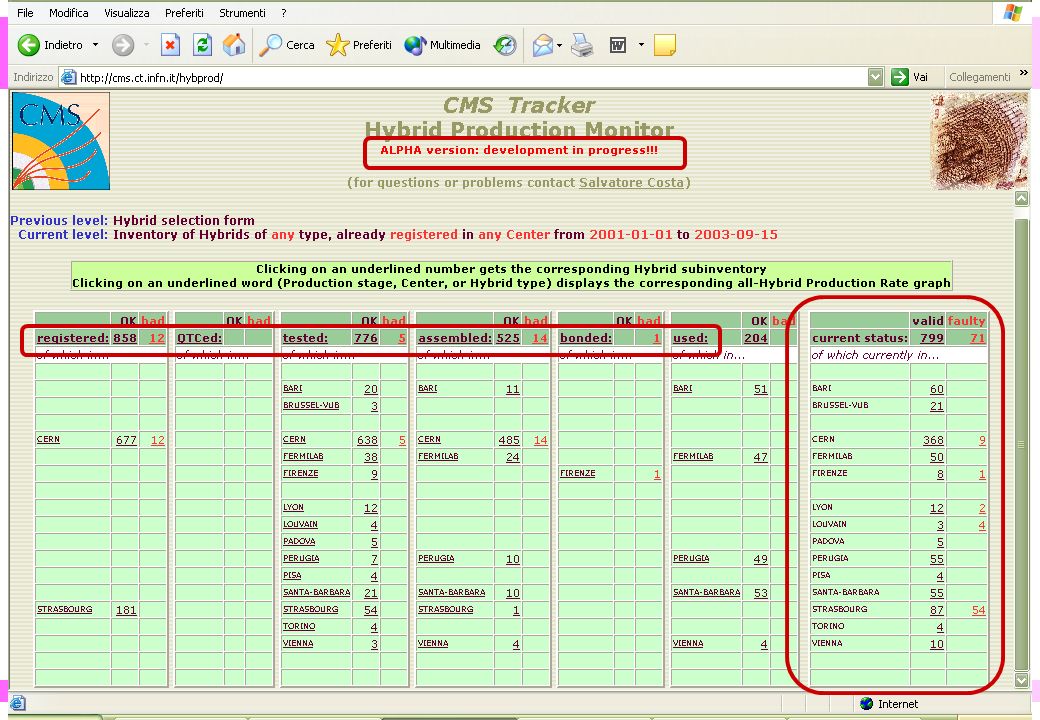
Task: Open the mail icon dropdown arrow
Action: 559,45
